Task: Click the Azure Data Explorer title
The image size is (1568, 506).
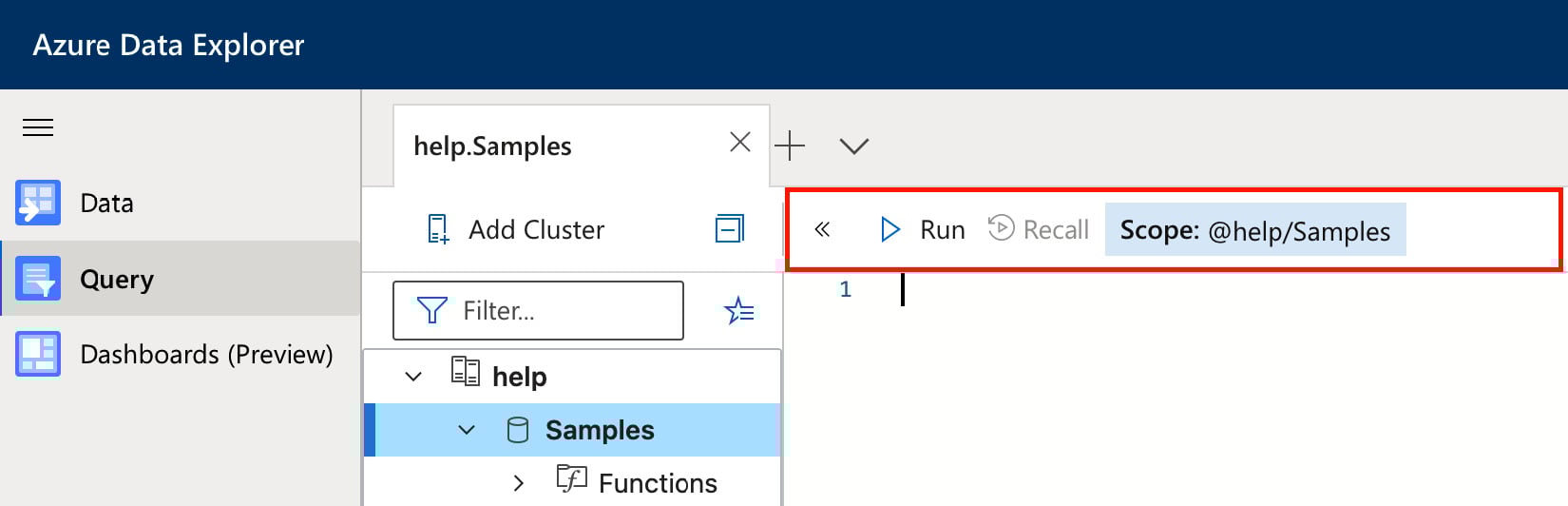Action: (x=168, y=45)
